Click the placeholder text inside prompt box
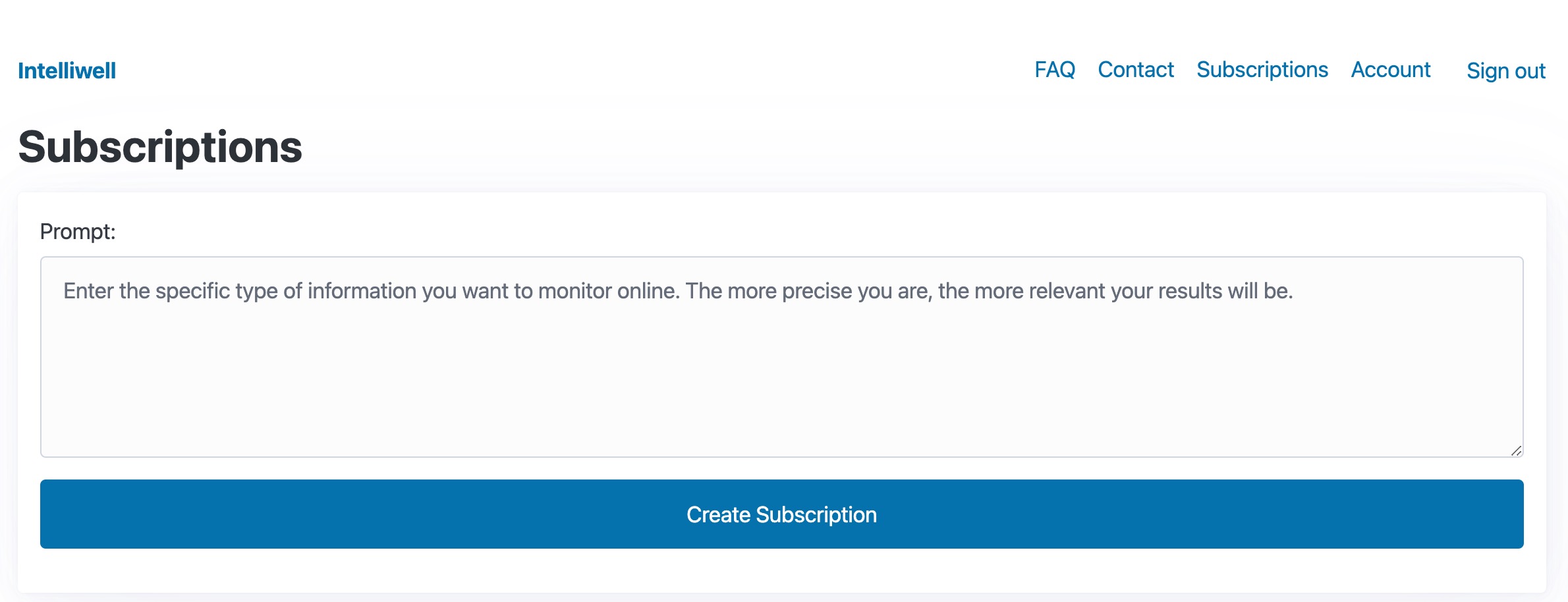Viewport: 1568px width, 602px height. click(x=678, y=290)
